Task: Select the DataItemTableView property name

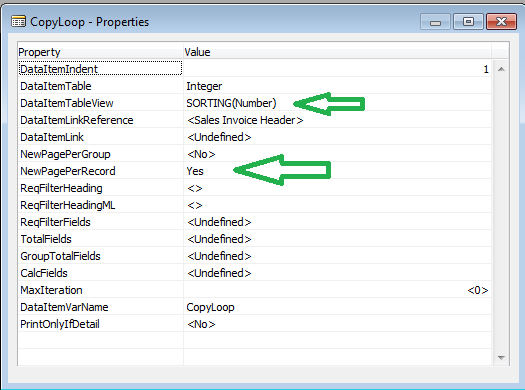Action: click(67, 103)
